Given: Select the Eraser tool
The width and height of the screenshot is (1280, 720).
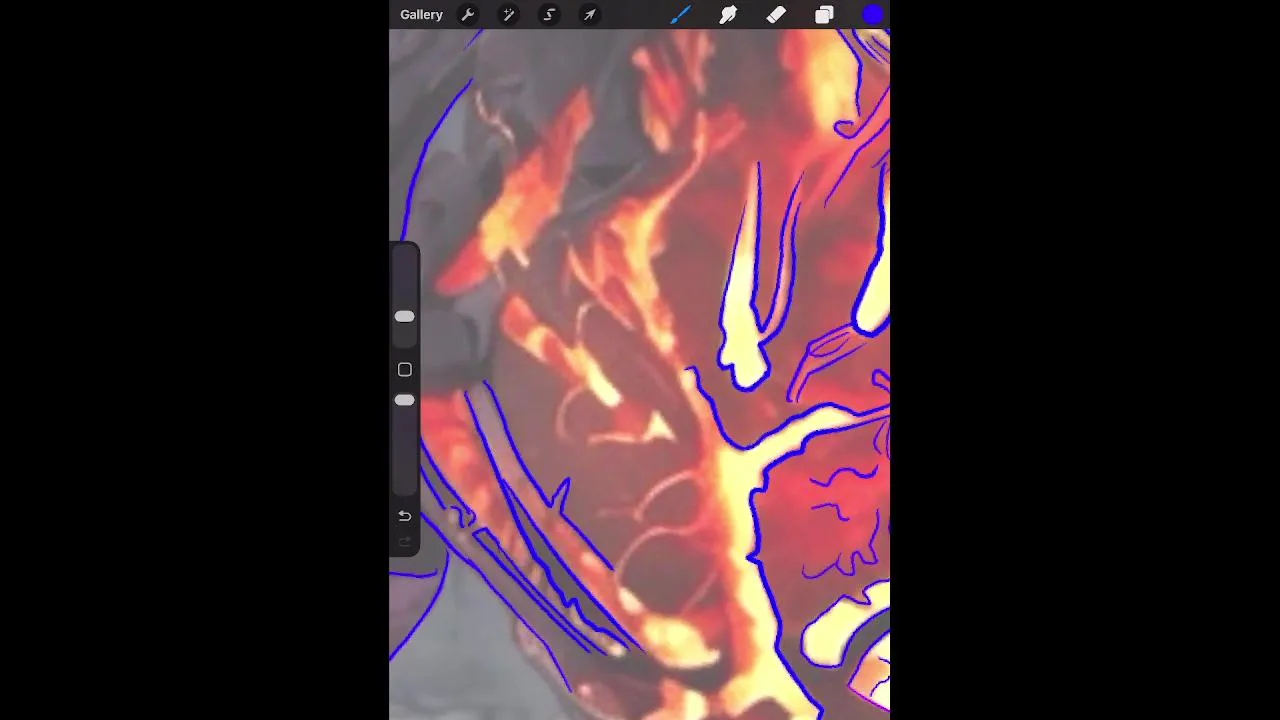Looking at the screenshot, I should [x=776, y=15].
